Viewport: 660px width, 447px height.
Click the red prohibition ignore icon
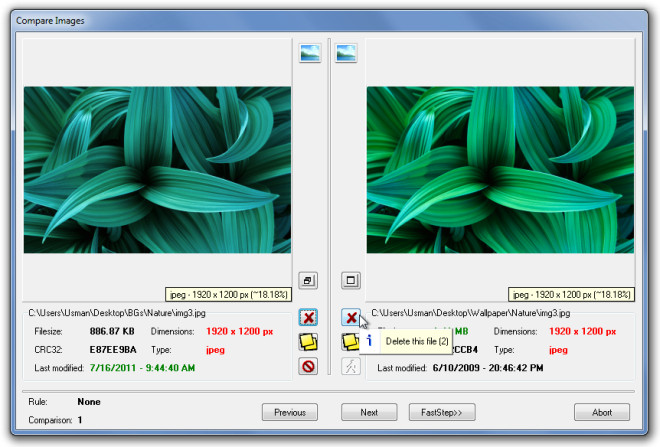(308, 366)
